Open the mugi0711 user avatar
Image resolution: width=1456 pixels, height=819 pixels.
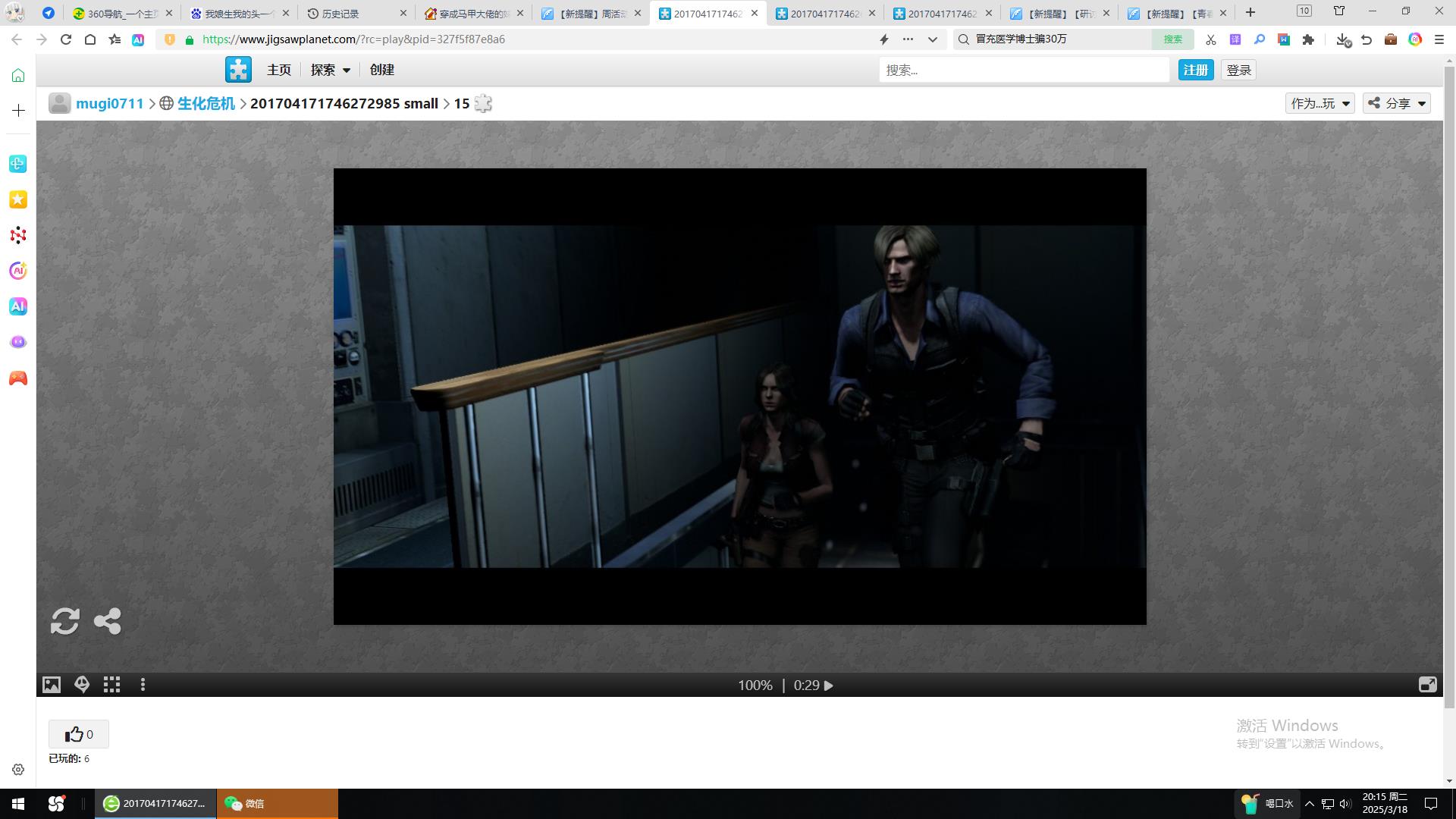pos(60,104)
